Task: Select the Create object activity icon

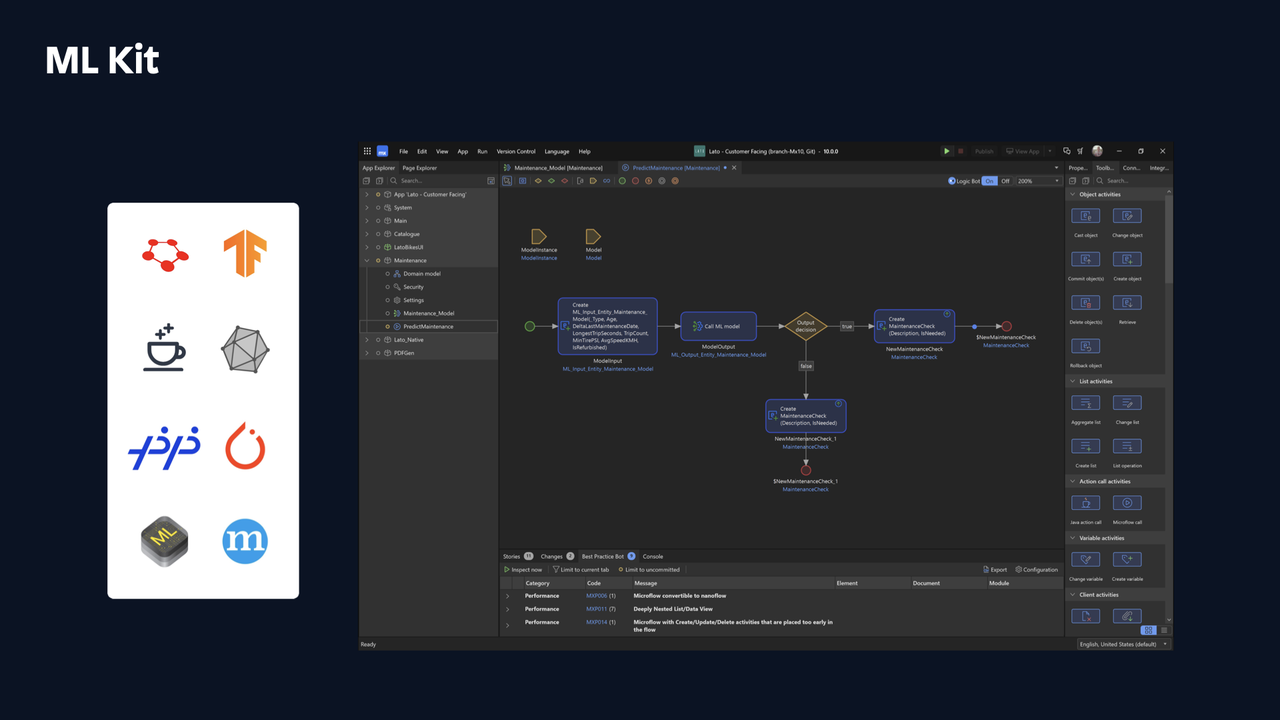Action: 1127,259
